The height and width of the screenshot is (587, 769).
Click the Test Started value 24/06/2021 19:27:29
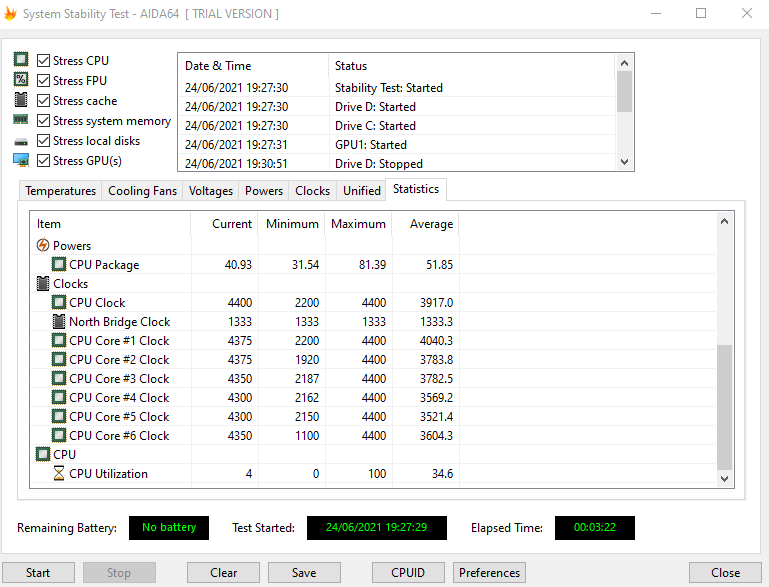[x=377, y=528]
